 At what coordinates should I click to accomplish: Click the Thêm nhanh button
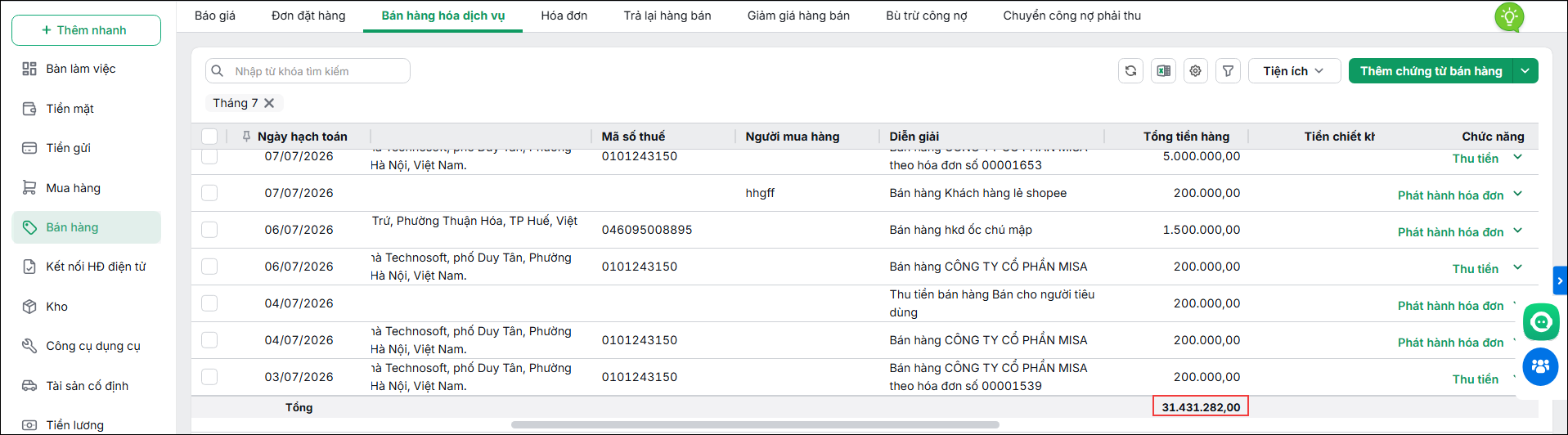coord(86,30)
